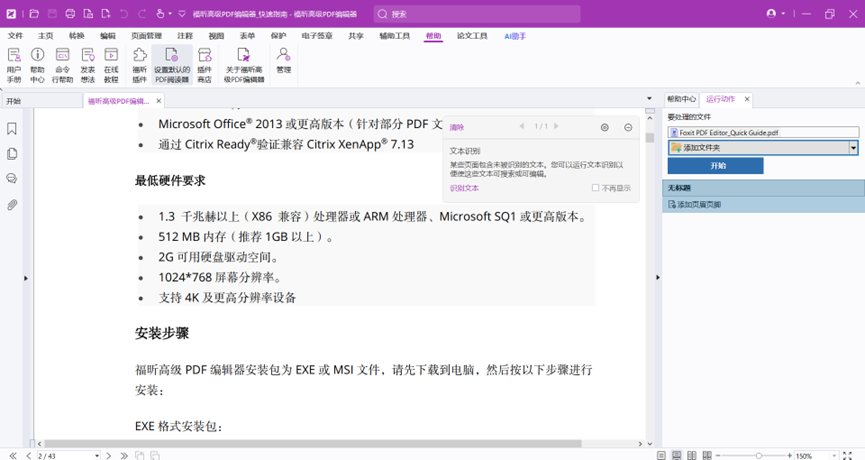Click the 识别文本 (Recognize Text) link

464,188
